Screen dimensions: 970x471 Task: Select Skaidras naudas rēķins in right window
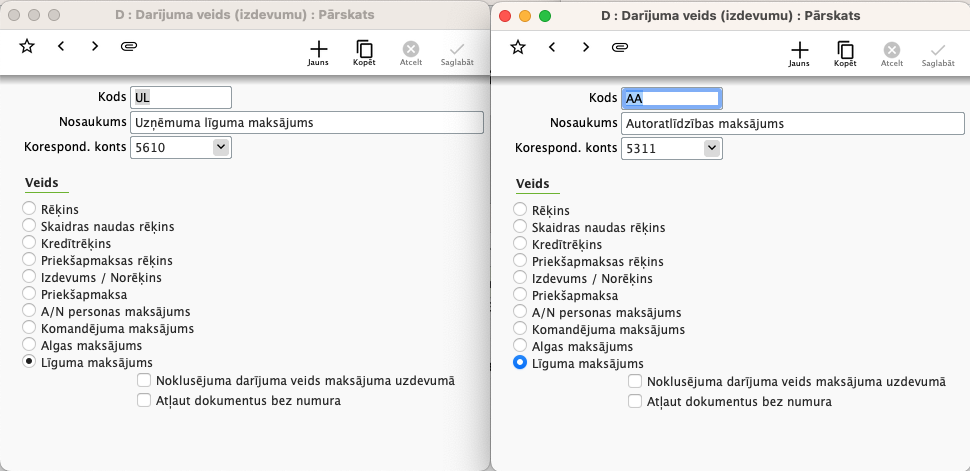pos(520,226)
